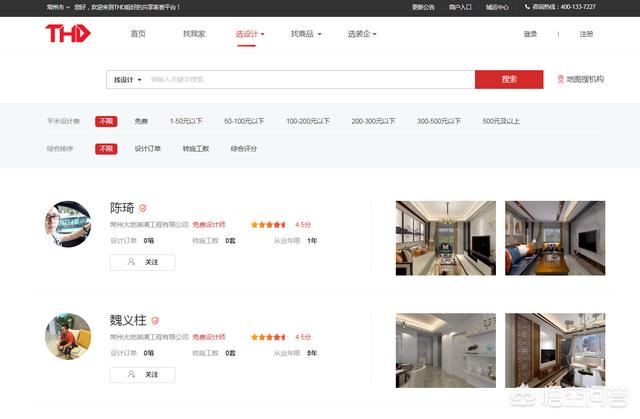The width and height of the screenshot is (640, 419).
Task: Click the red 搜索 button
Action: tap(509, 80)
